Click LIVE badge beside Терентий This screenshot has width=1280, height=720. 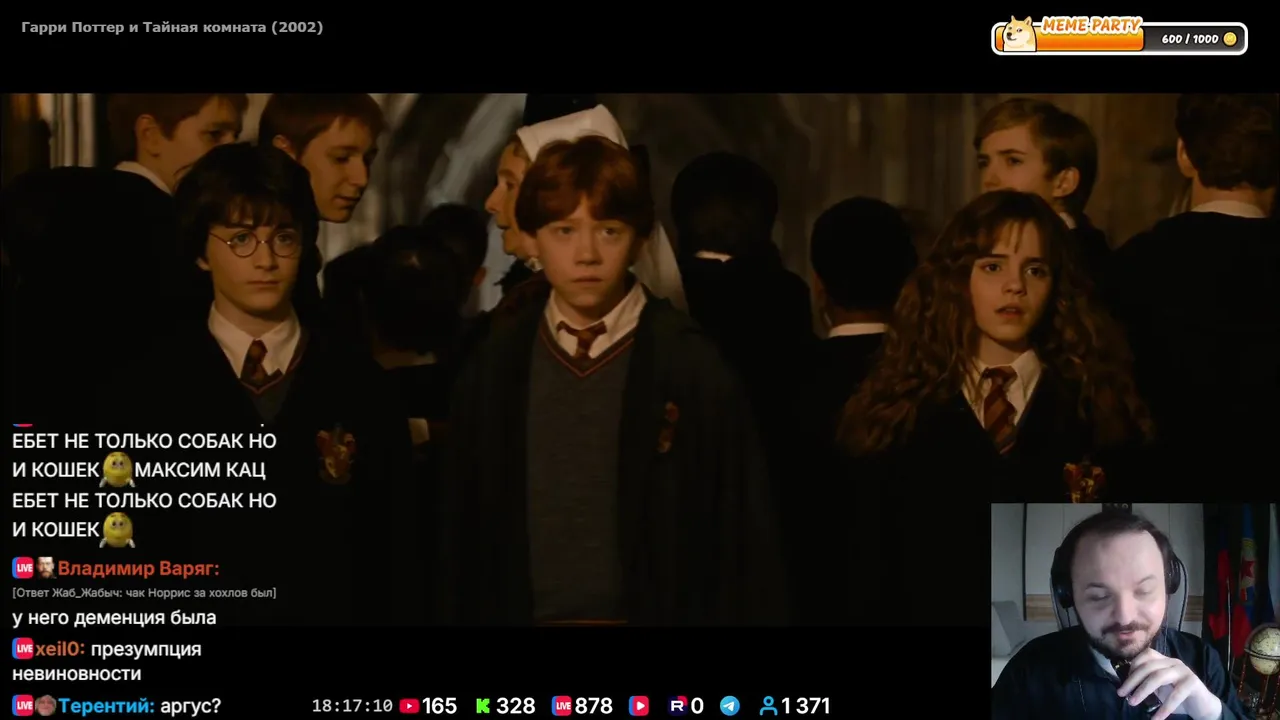23,706
